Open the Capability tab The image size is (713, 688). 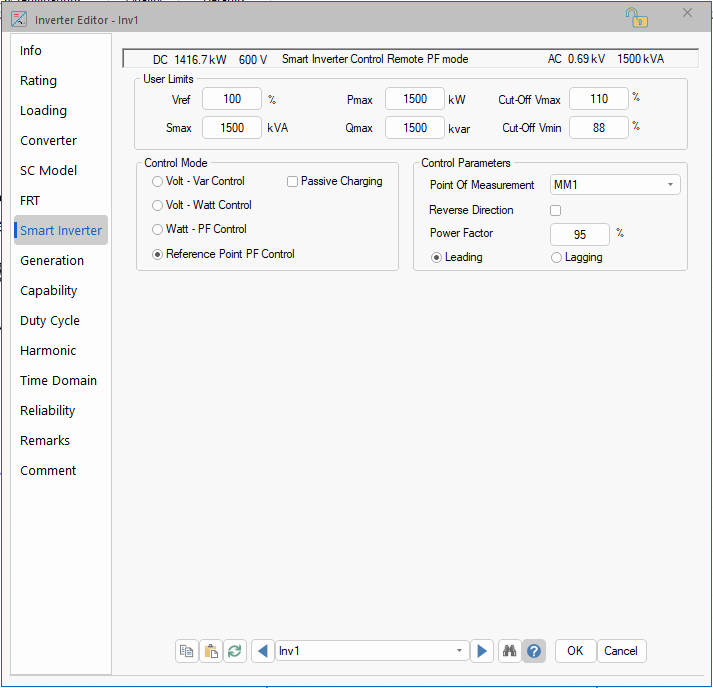[x=49, y=291]
